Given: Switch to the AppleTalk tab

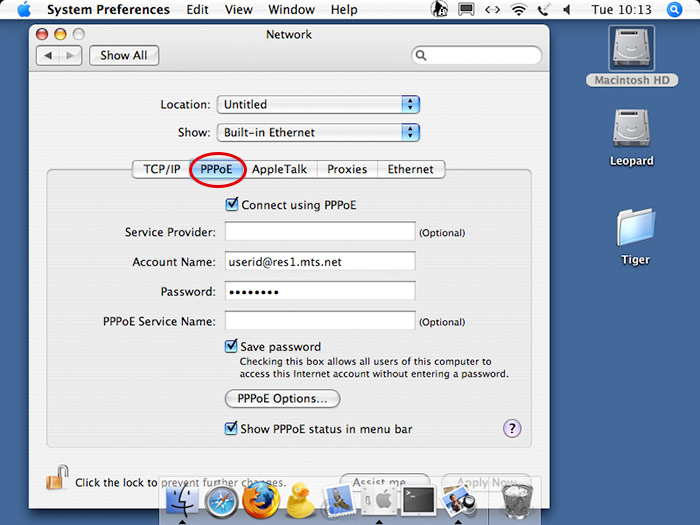Looking at the screenshot, I should (x=279, y=169).
